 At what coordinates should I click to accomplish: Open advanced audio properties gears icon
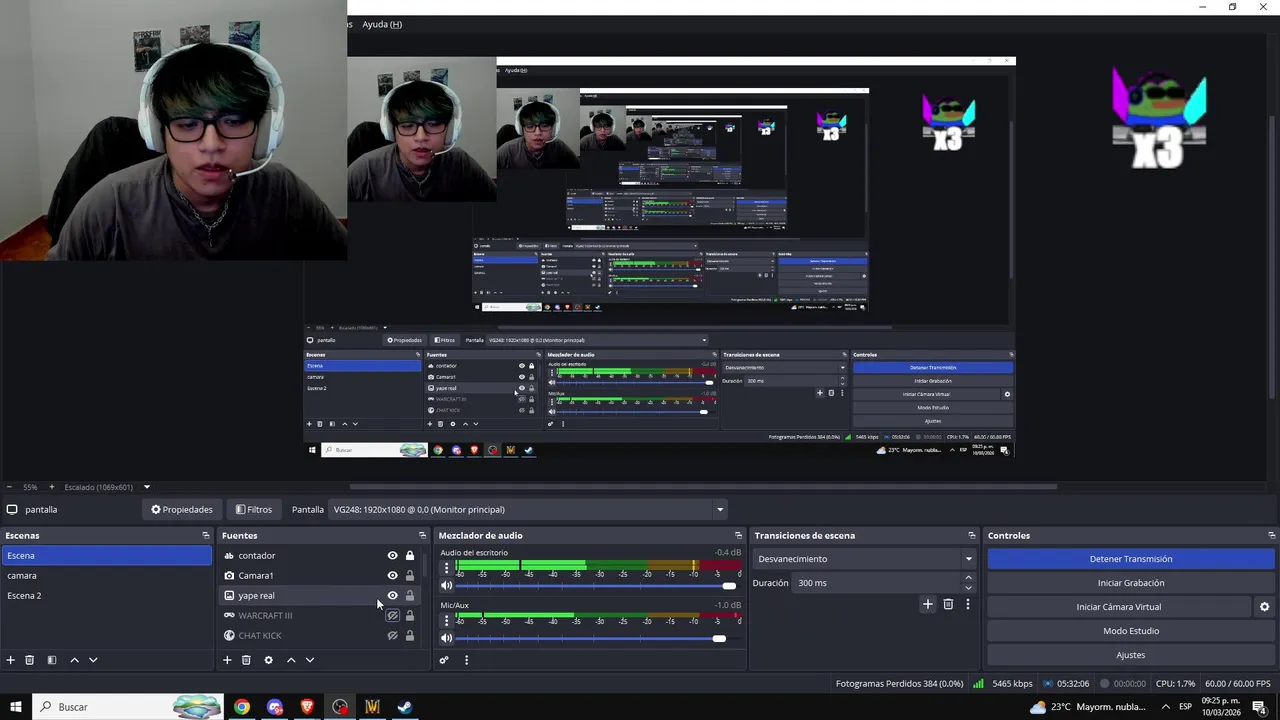444,660
